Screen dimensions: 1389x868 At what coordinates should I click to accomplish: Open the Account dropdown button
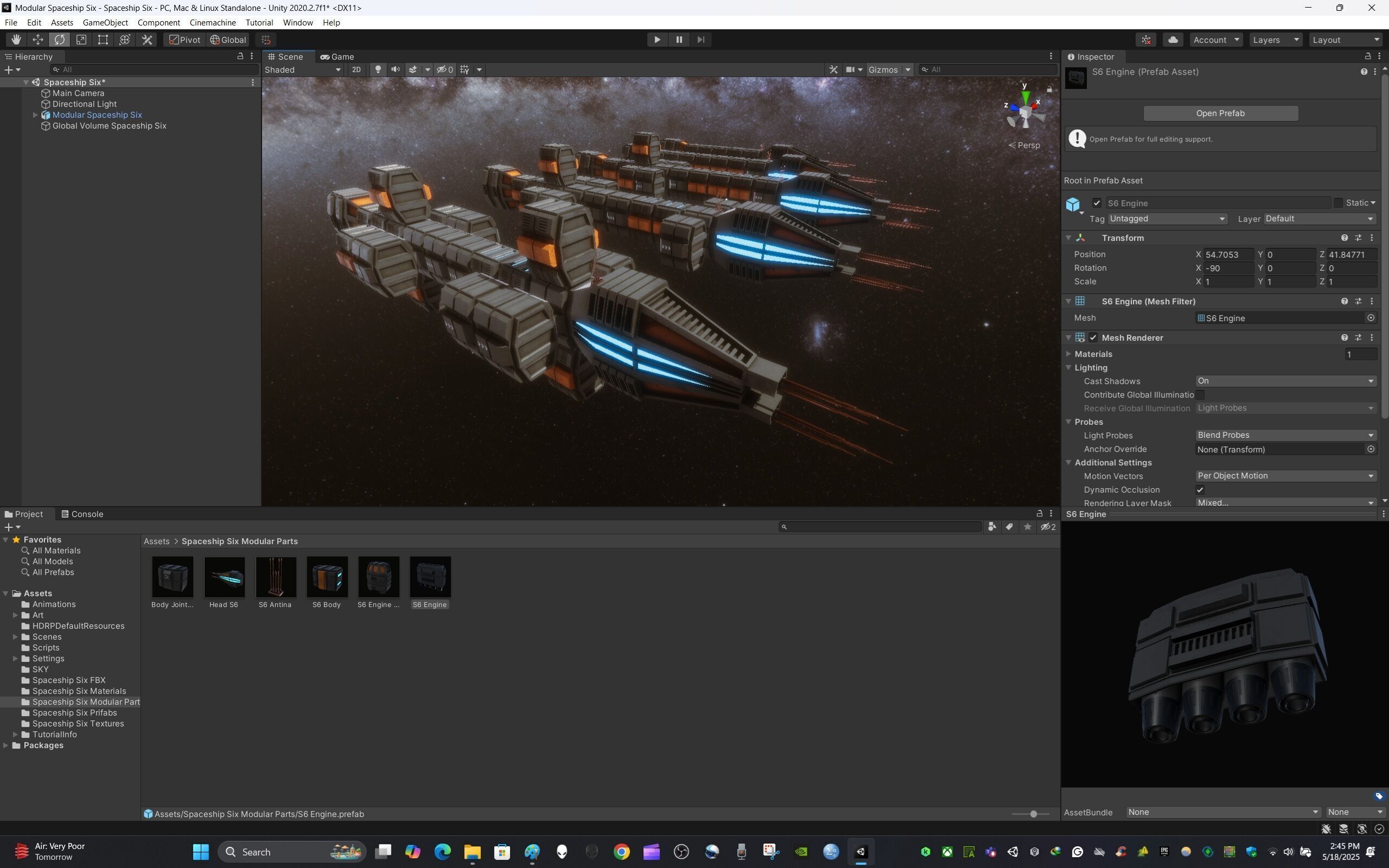(1216, 40)
